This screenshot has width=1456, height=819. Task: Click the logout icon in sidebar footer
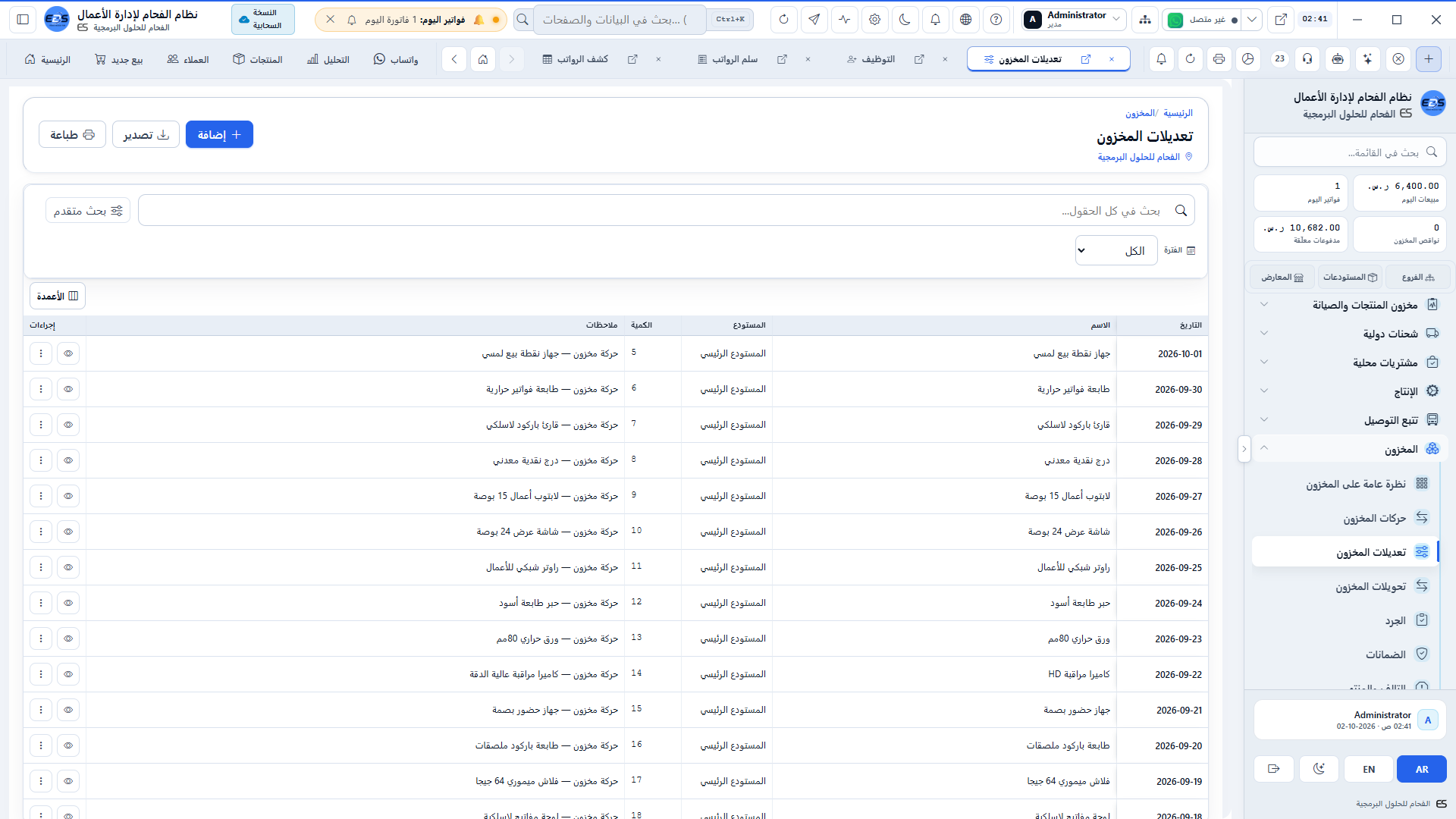pos(1274,769)
